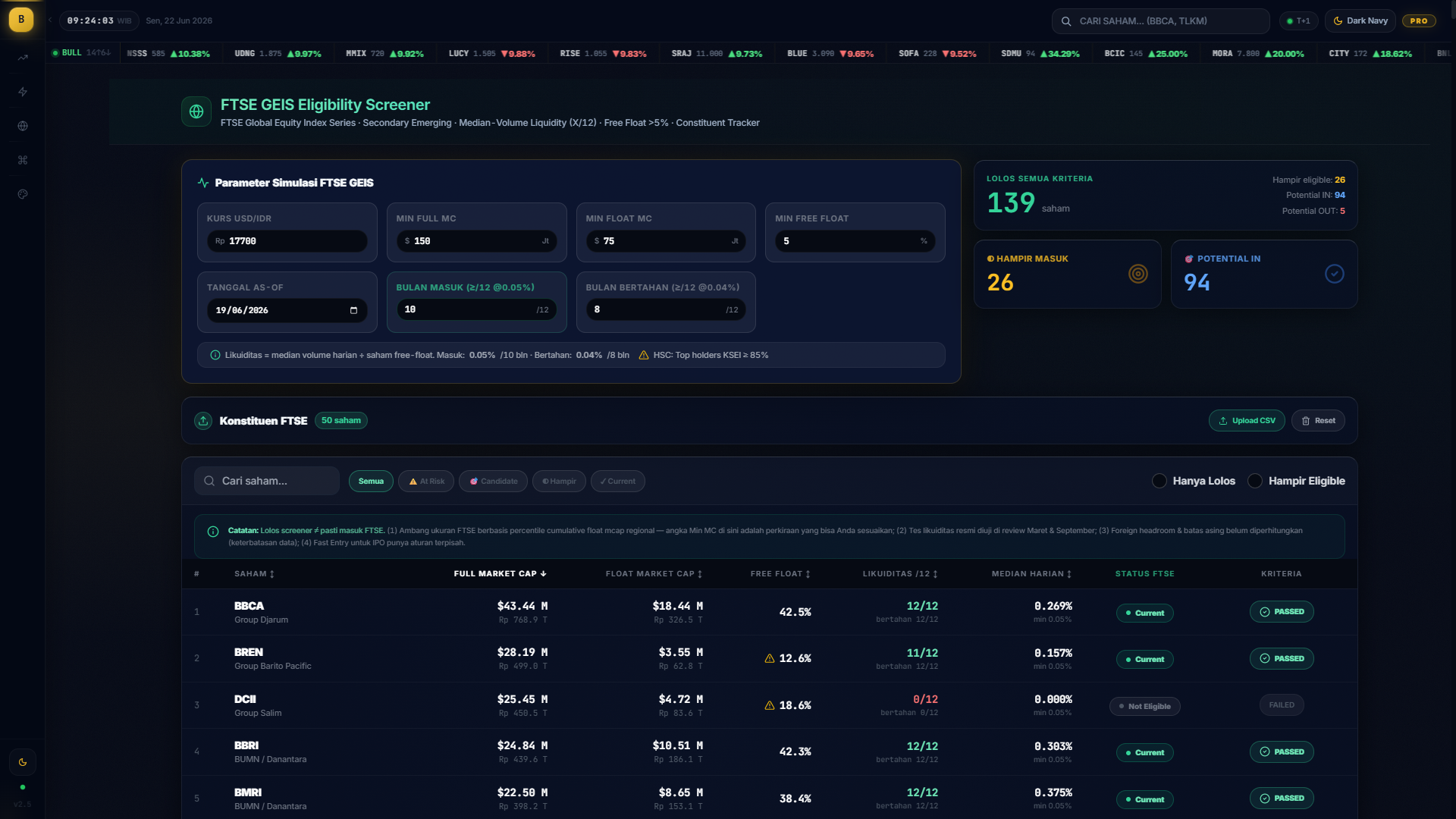1456x819 pixels.
Task: Click the FAILED badge in DCII row
Action: [x=1282, y=705]
